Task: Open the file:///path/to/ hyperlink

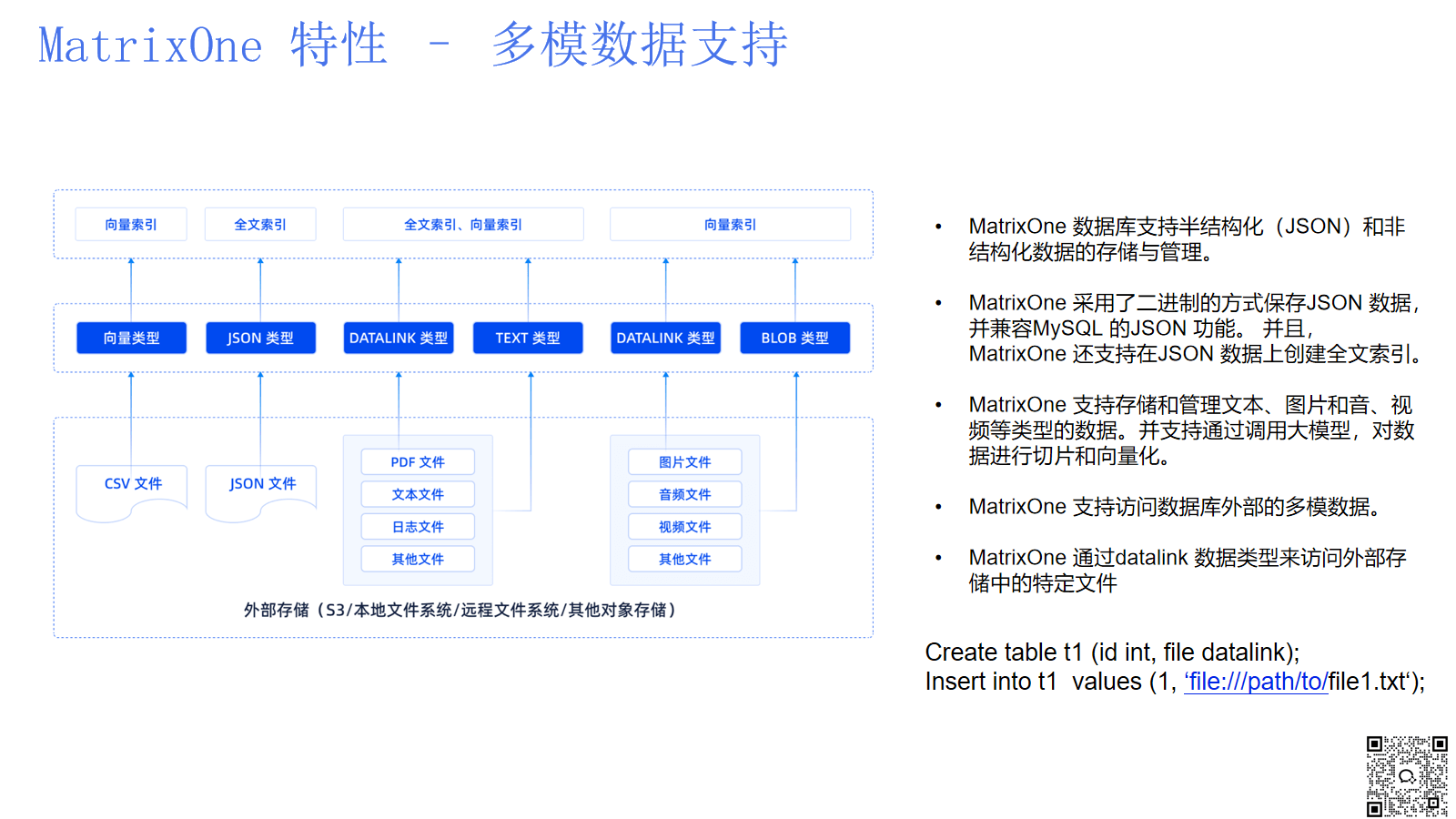Action: [x=1256, y=682]
